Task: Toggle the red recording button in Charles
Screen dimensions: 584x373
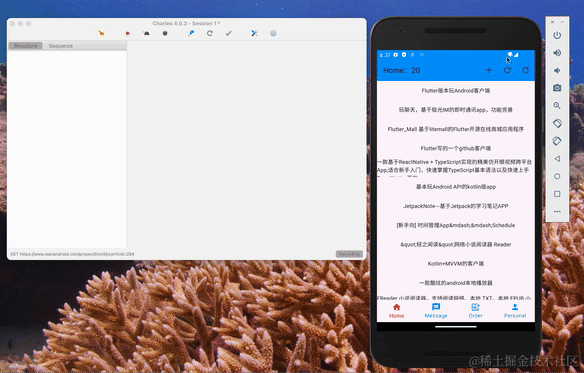Action: pos(127,33)
